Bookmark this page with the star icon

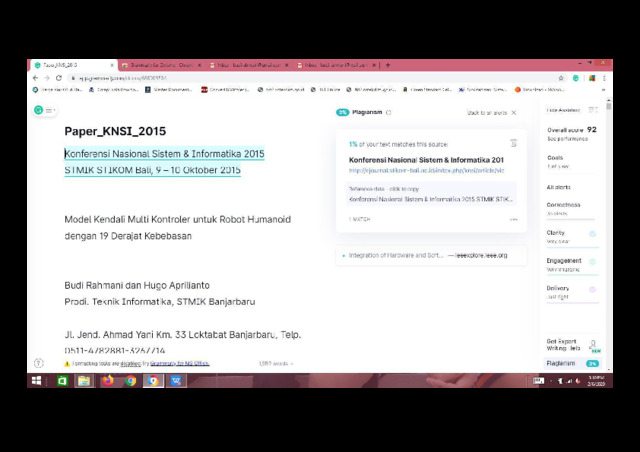(x=561, y=78)
